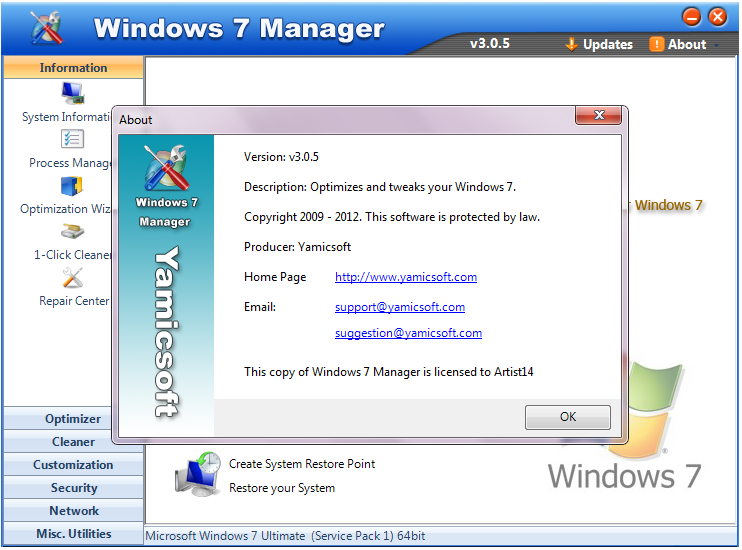This screenshot has width=742, height=550.
Task: Click the v3.0.5 version label in header
Action: 489,44
